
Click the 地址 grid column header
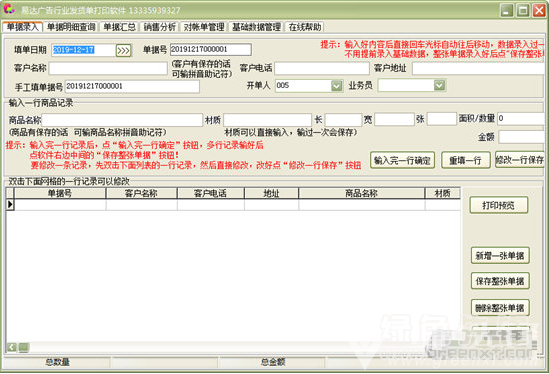[271, 193]
